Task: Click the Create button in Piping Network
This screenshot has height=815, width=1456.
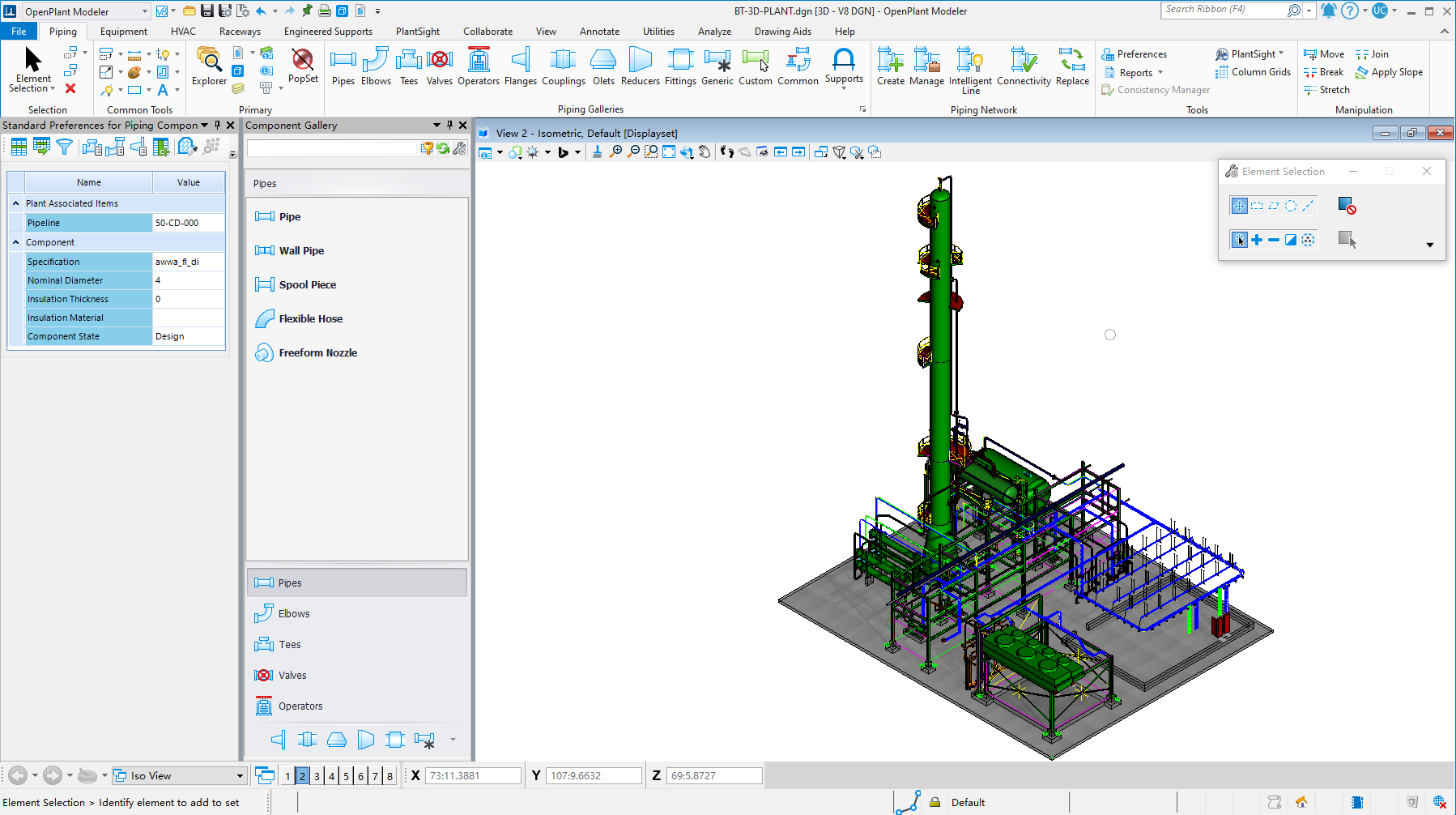Action: point(891,68)
